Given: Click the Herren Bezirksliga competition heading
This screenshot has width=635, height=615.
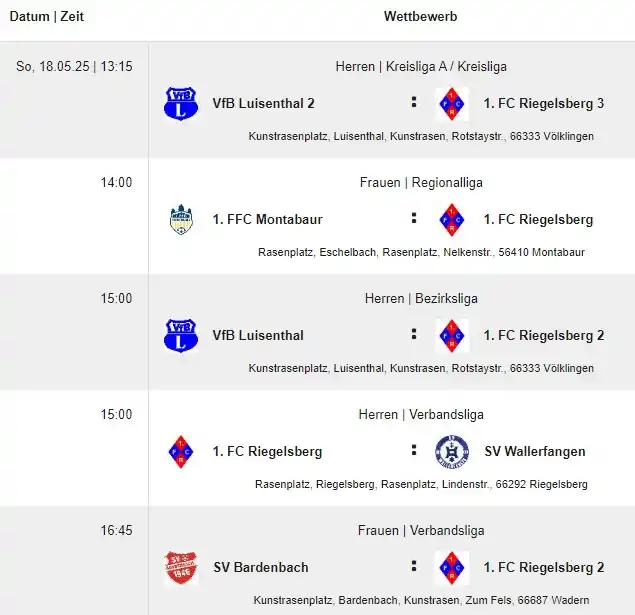Looking at the screenshot, I should [x=421, y=299].
